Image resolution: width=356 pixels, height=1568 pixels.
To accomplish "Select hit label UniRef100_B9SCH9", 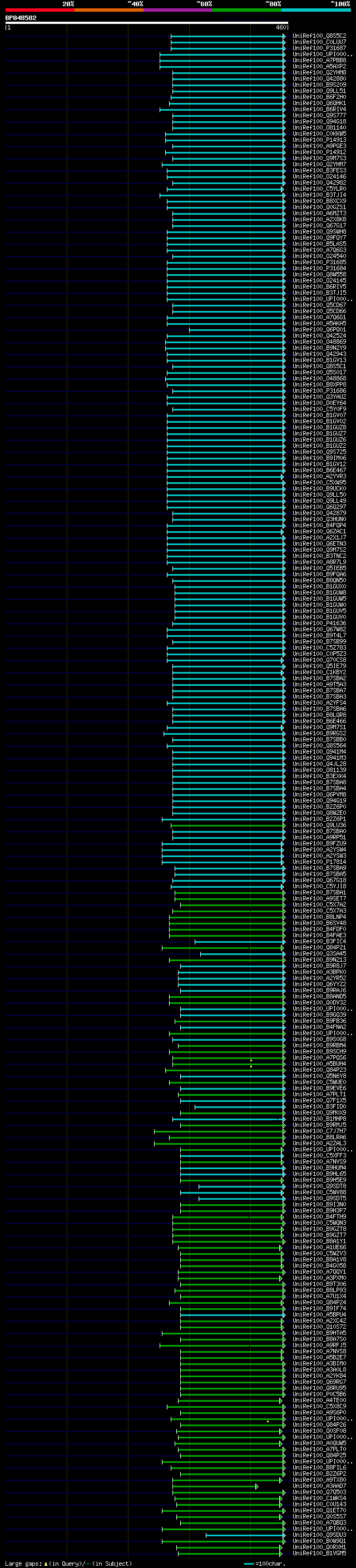I will point(319,1051).
